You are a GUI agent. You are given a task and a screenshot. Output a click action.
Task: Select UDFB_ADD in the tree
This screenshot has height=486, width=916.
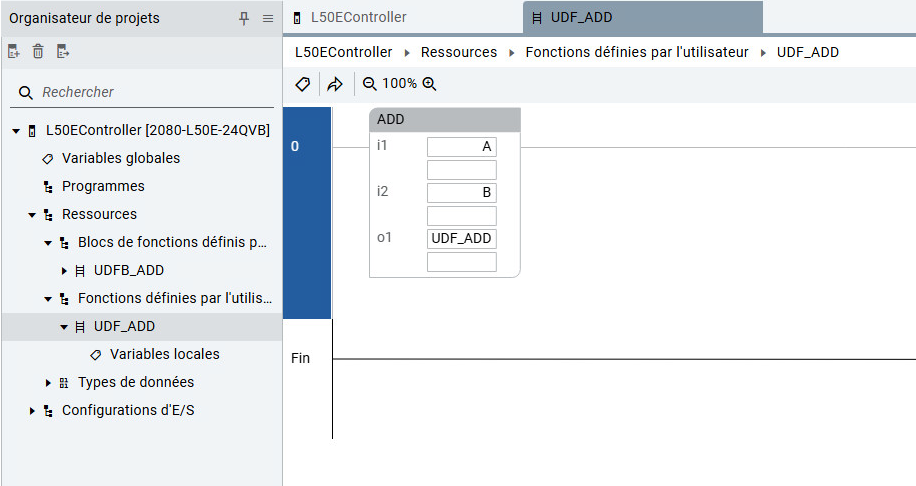coord(129,270)
